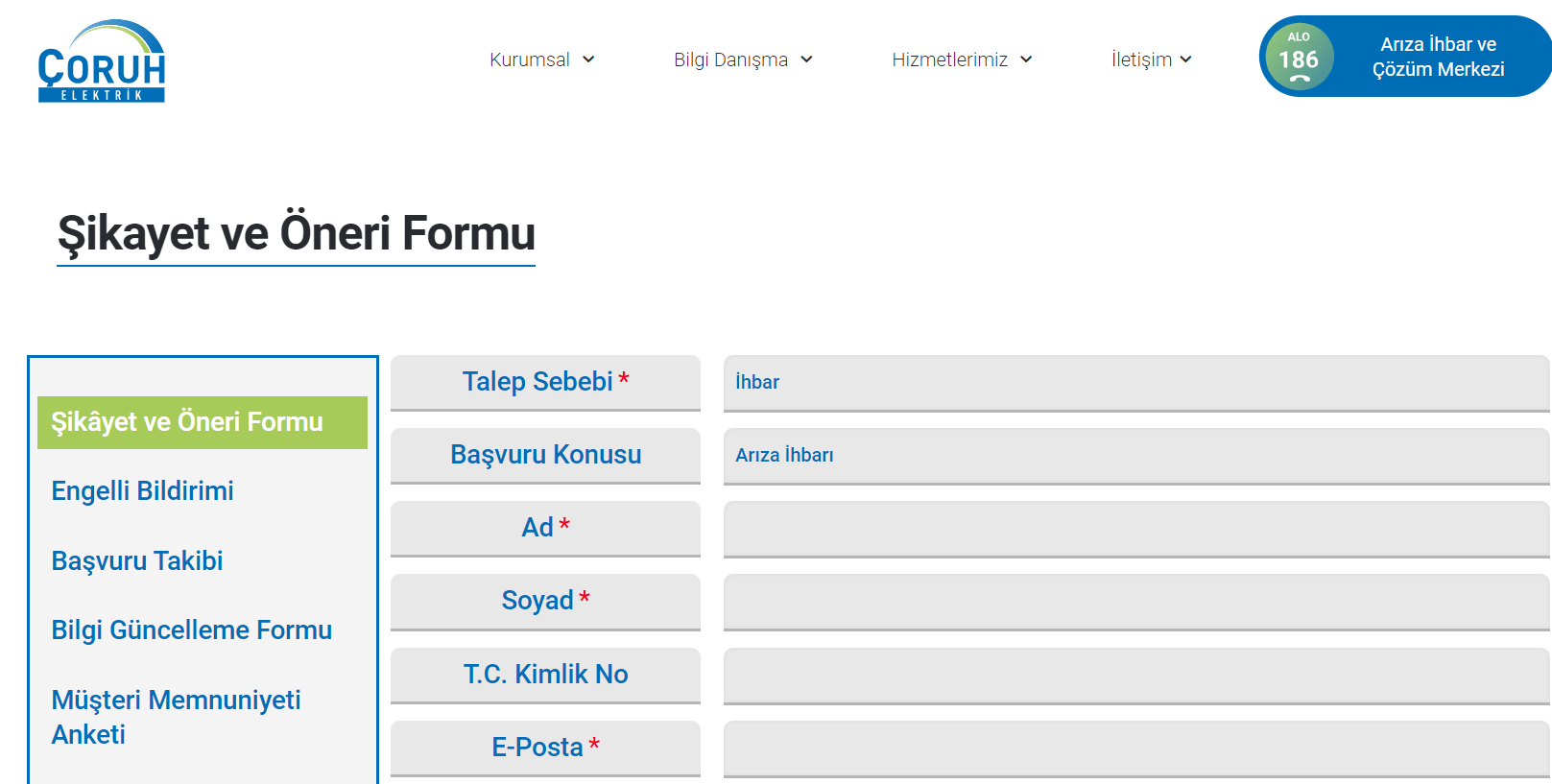Open the Talep Sebebi selection field

point(1135,383)
